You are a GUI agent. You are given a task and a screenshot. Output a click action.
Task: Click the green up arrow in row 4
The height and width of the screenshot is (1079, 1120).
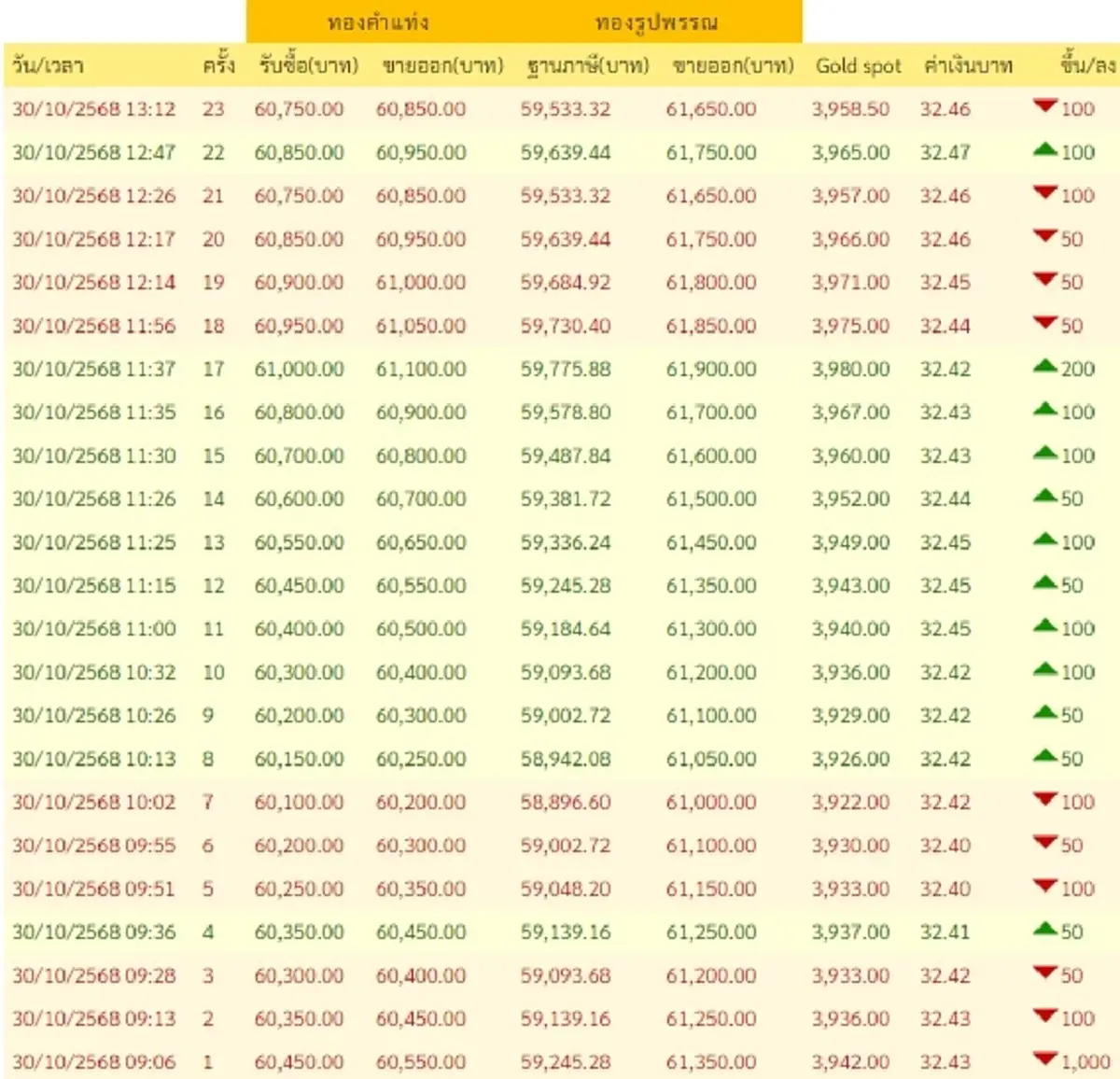(x=1045, y=930)
